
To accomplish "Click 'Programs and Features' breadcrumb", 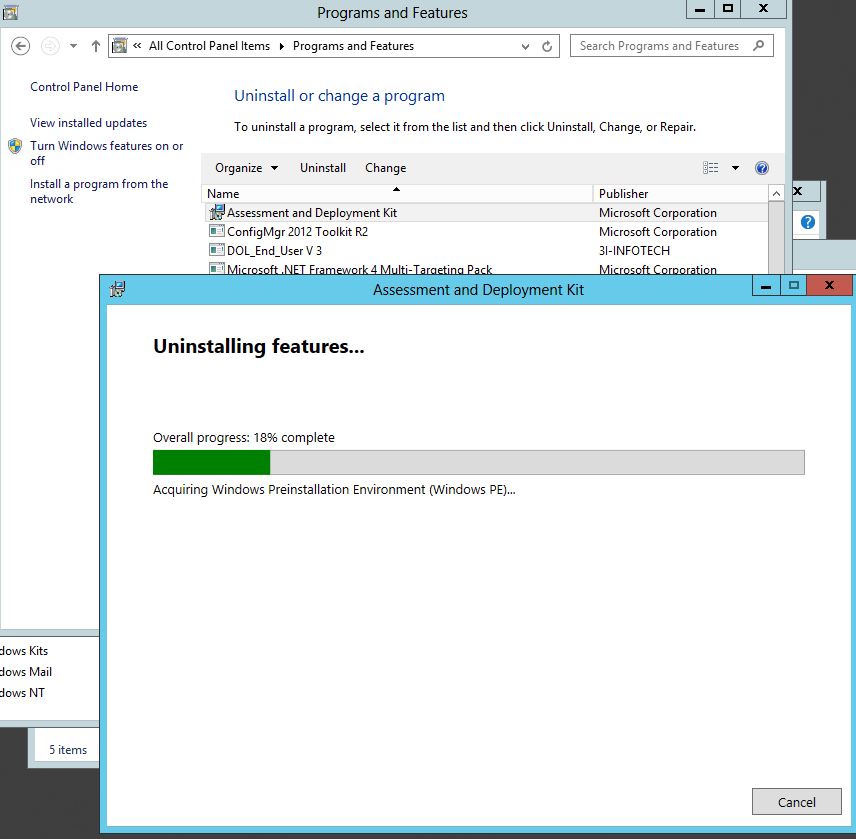I will [x=353, y=46].
